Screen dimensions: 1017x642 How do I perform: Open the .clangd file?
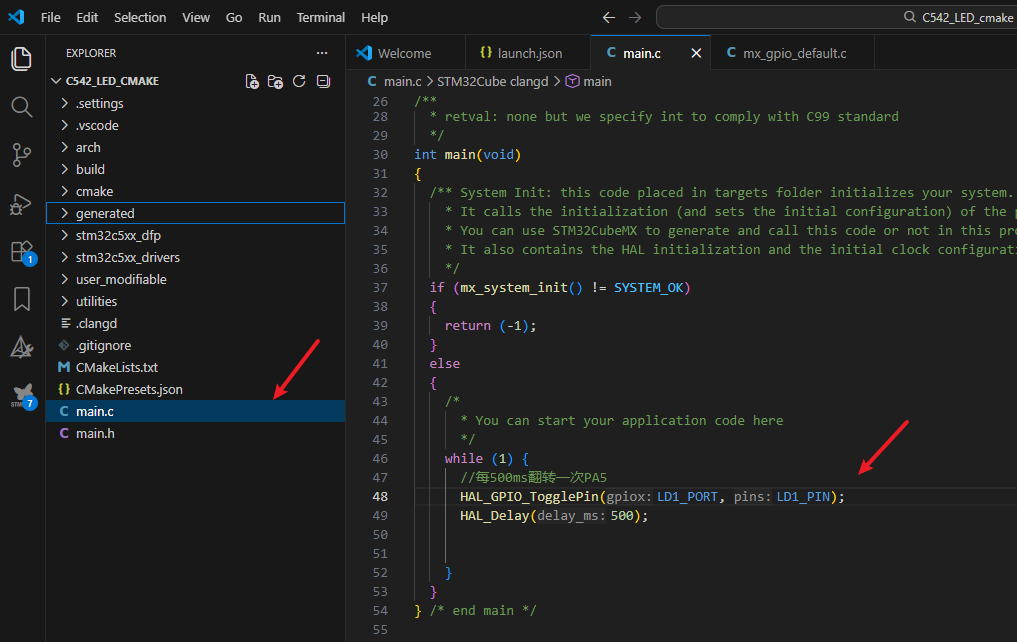click(195, 324)
